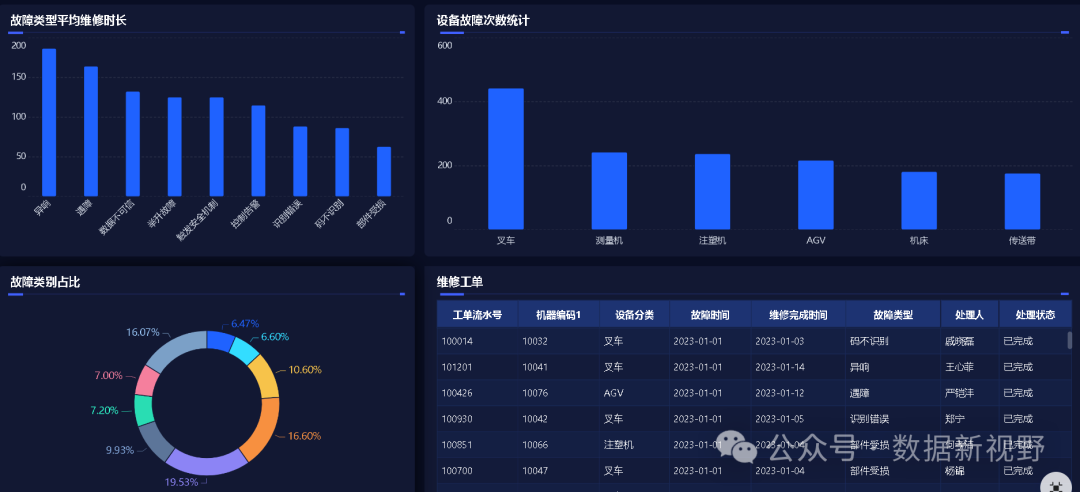Viewport: 1080px width, 492px height.
Task: Click the 16.07% percentage label
Action: click(143, 332)
